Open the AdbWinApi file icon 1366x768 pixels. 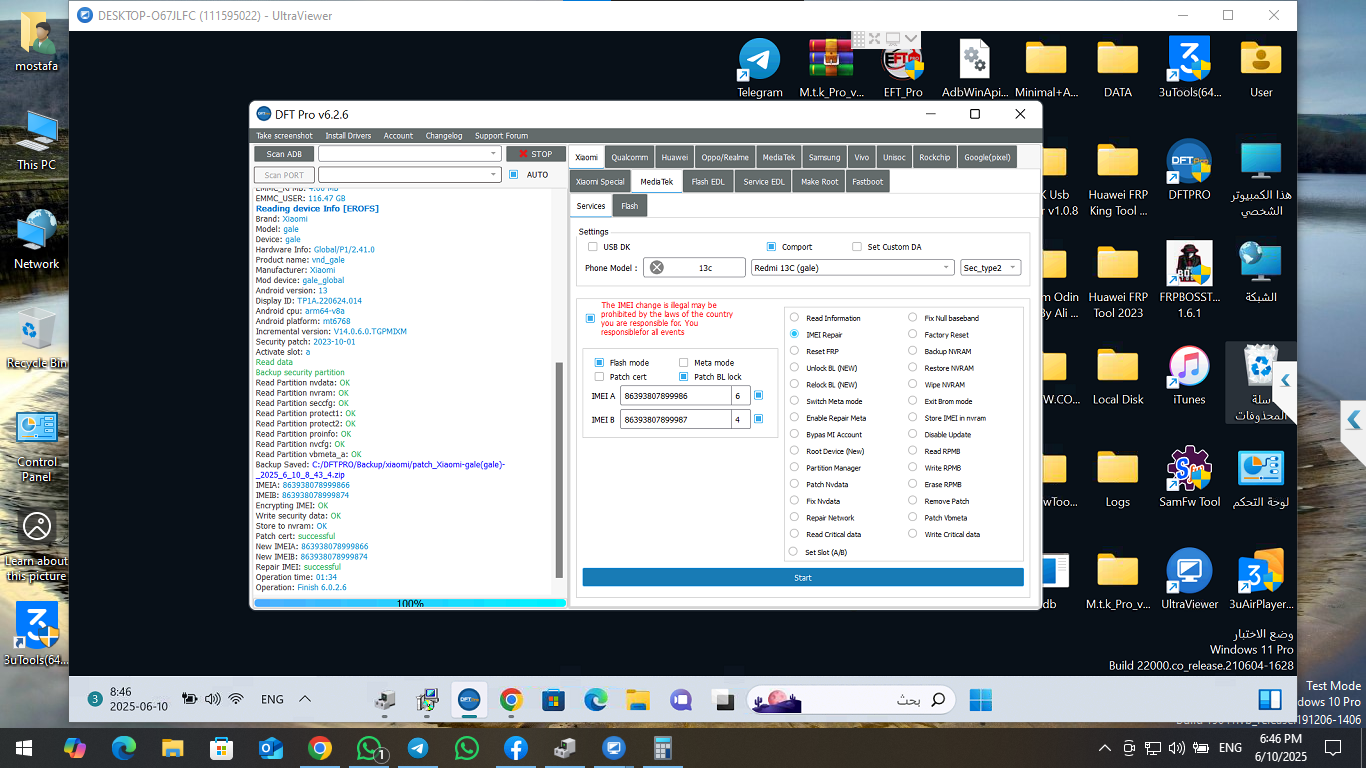(975, 68)
